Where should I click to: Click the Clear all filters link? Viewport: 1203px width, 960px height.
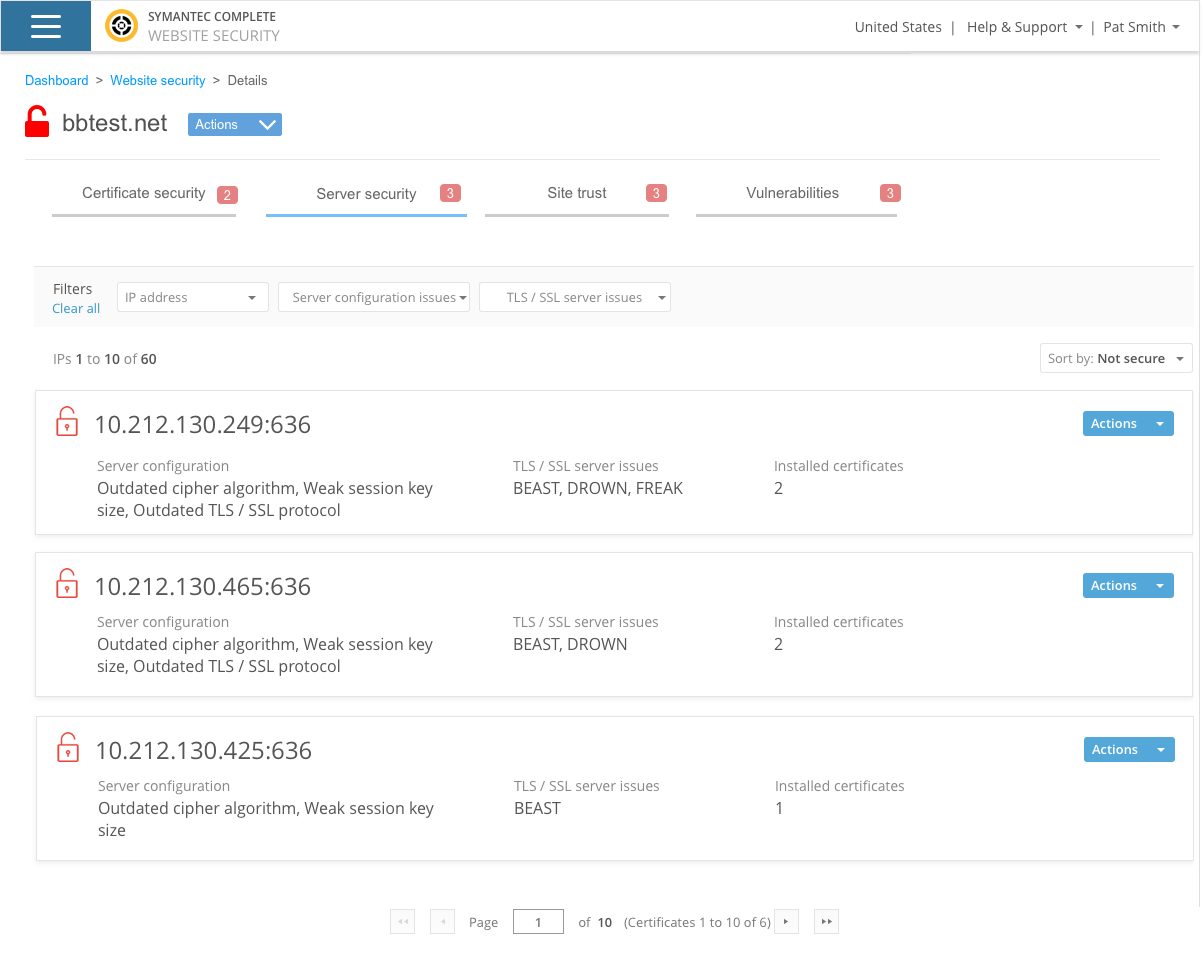pos(76,308)
